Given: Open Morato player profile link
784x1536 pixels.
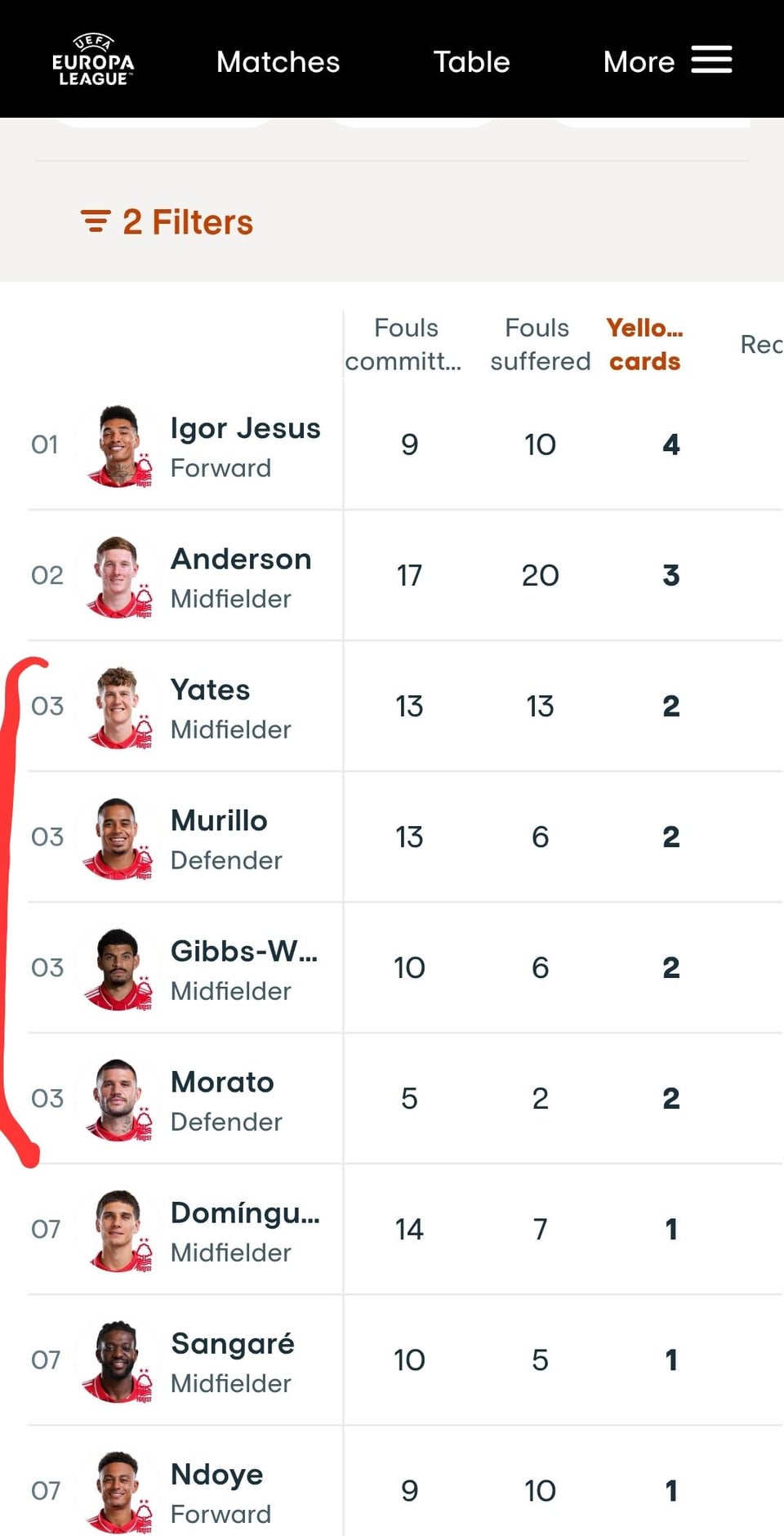Looking at the screenshot, I should tap(222, 1083).
